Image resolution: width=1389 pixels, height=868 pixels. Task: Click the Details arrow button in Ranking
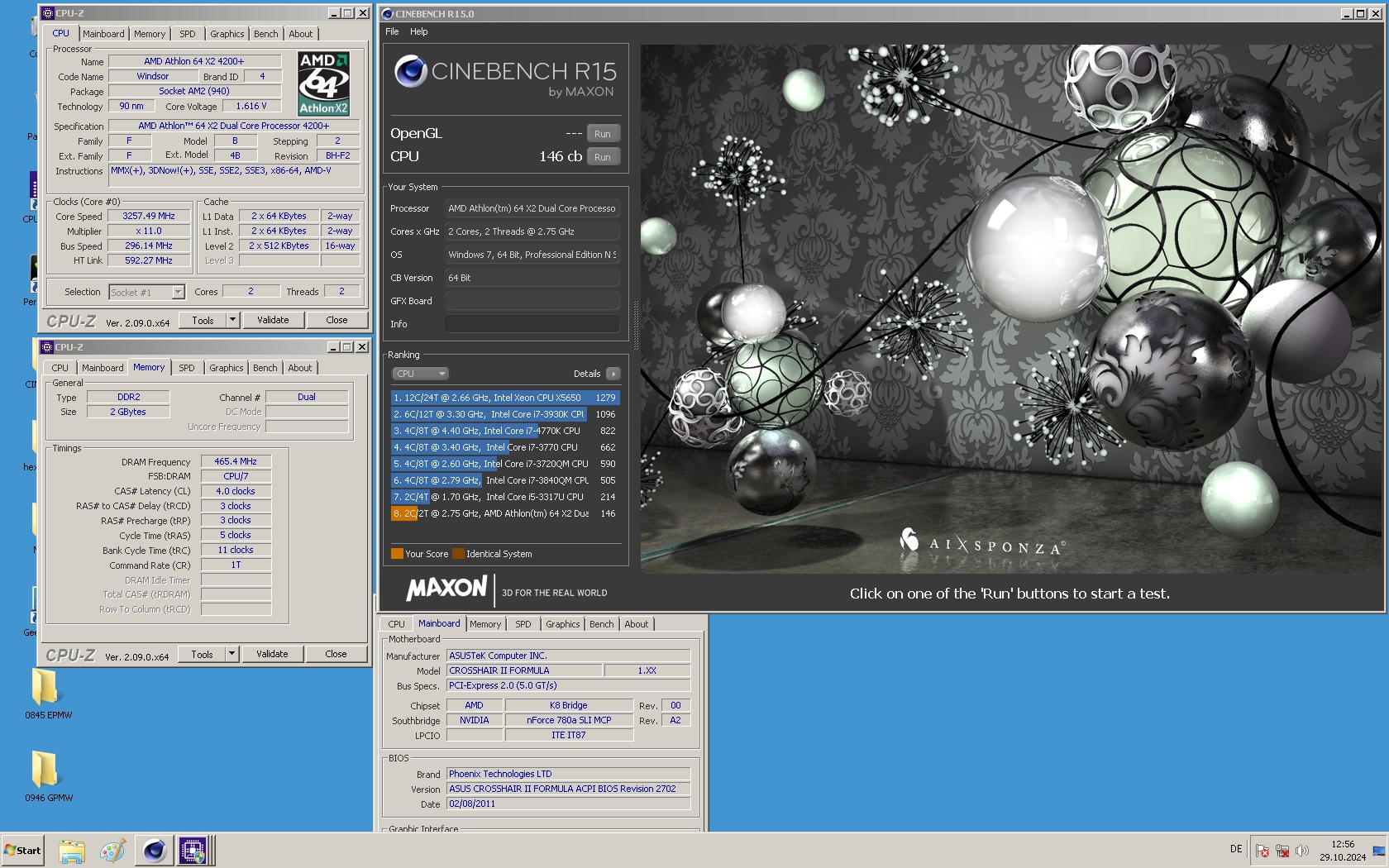point(613,374)
